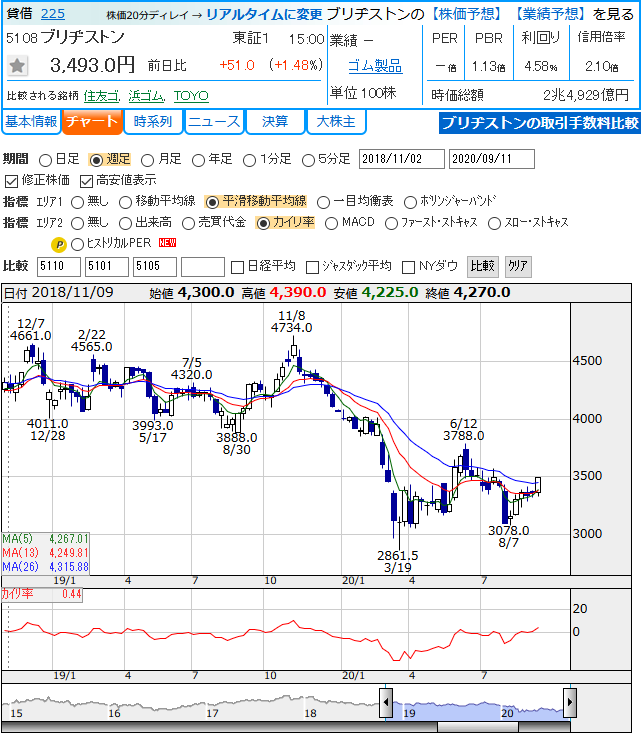Viewport: 643px width, 734px height.
Task: Toggle 高安値表示 checkbox
Action: (87, 181)
